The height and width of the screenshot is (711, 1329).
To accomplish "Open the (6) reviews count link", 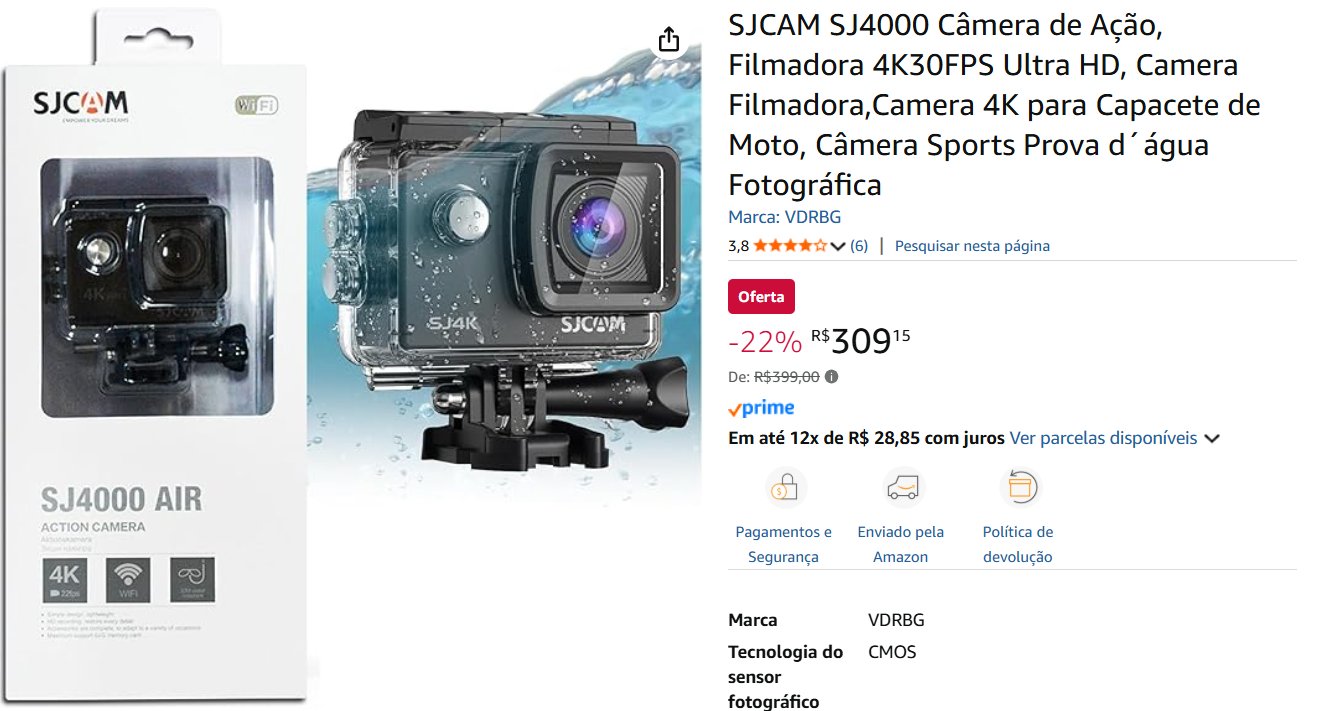I will (859, 246).
